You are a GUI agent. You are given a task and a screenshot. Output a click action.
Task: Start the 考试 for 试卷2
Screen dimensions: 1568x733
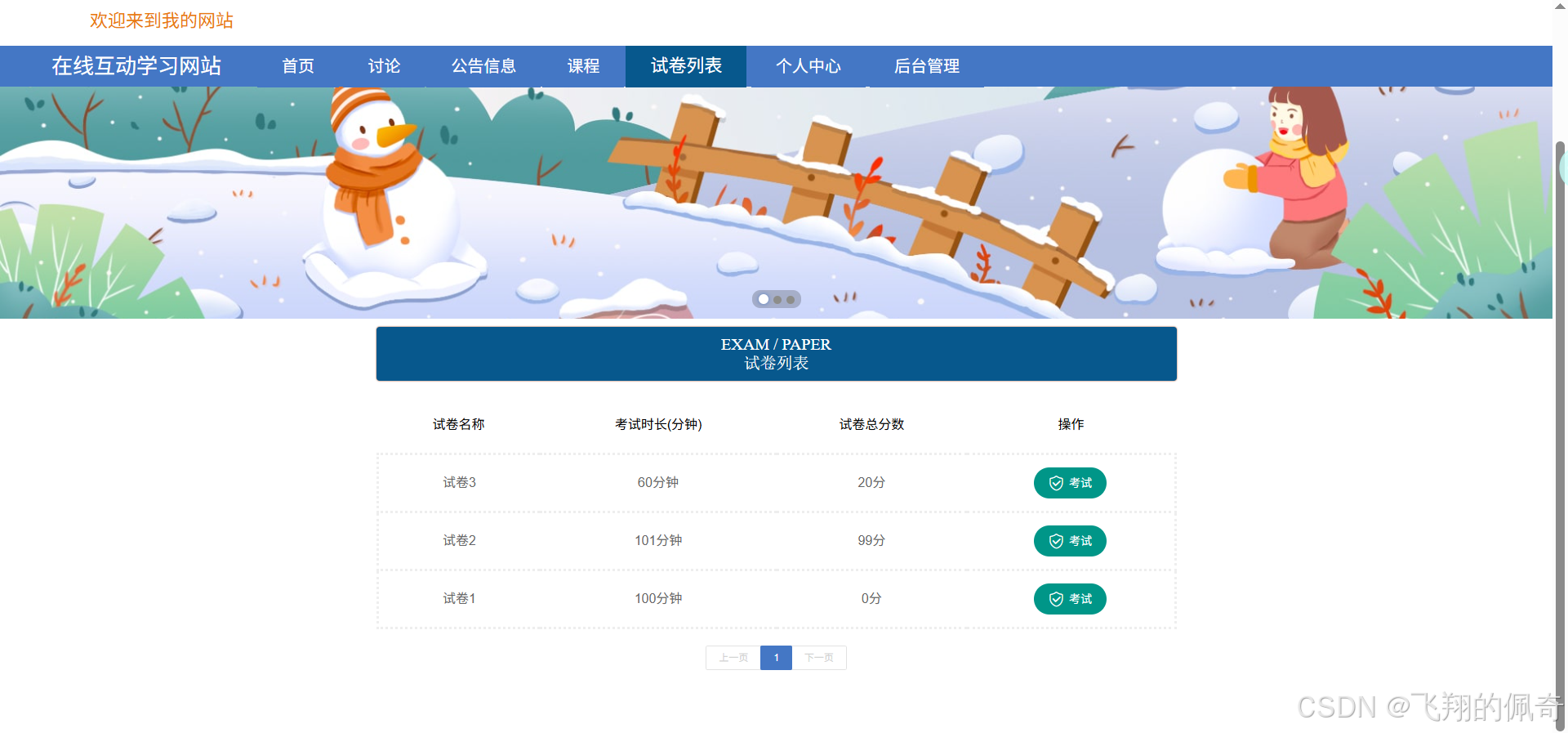(x=1070, y=541)
